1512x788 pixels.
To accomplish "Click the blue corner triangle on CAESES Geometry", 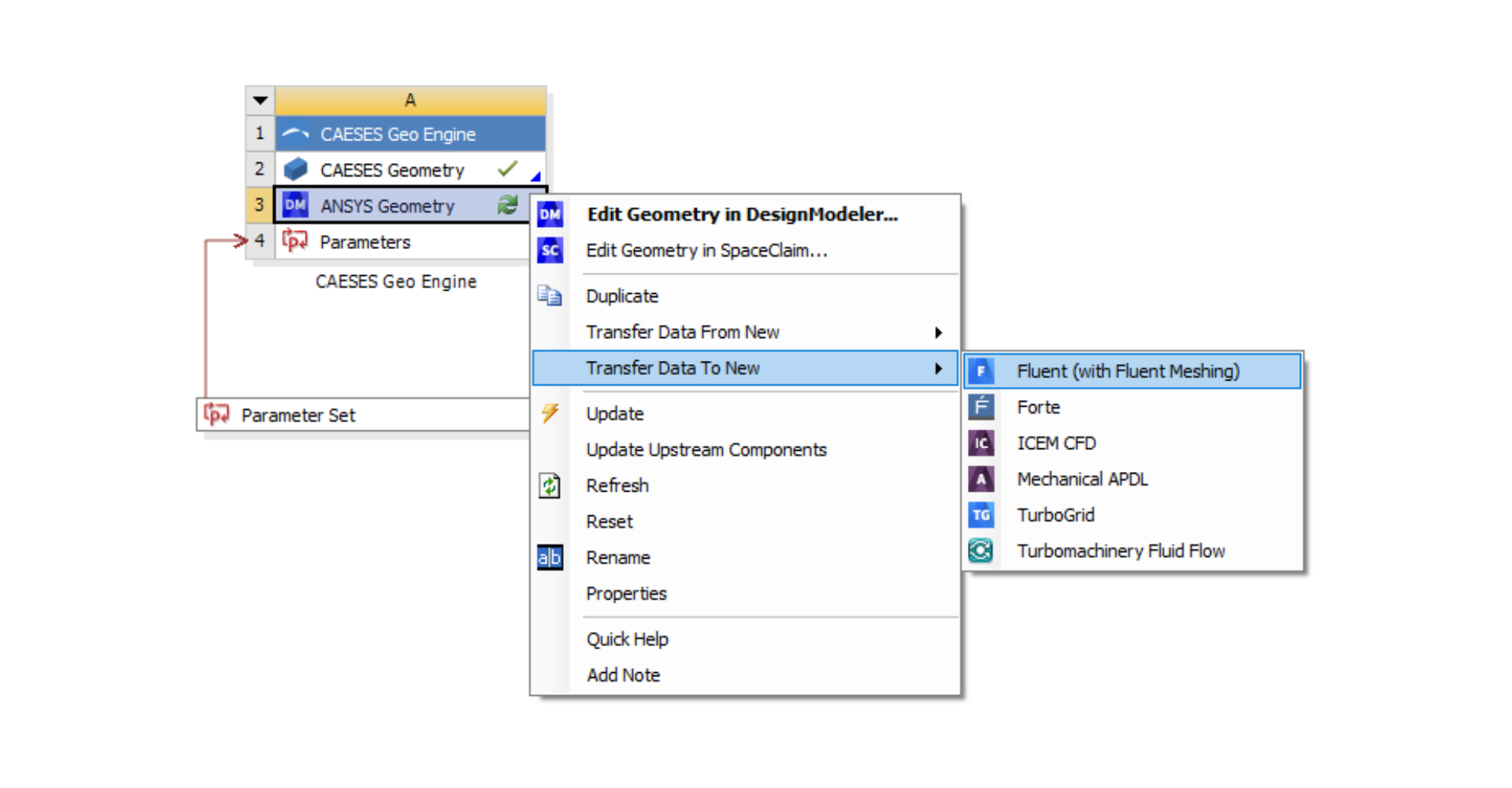I will pyautogui.click(x=535, y=177).
